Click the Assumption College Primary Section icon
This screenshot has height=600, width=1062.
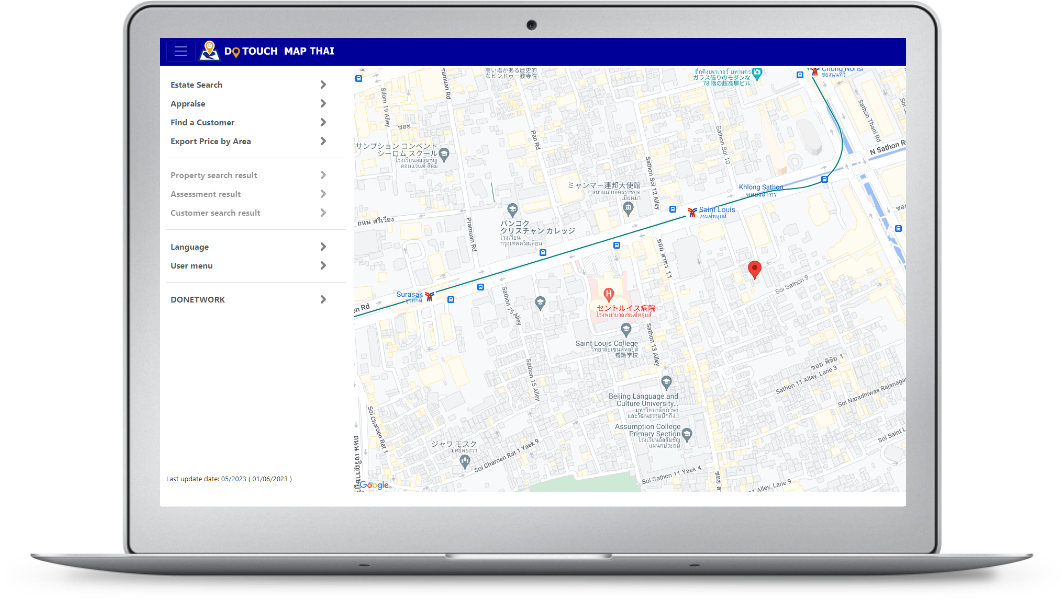coord(687,434)
